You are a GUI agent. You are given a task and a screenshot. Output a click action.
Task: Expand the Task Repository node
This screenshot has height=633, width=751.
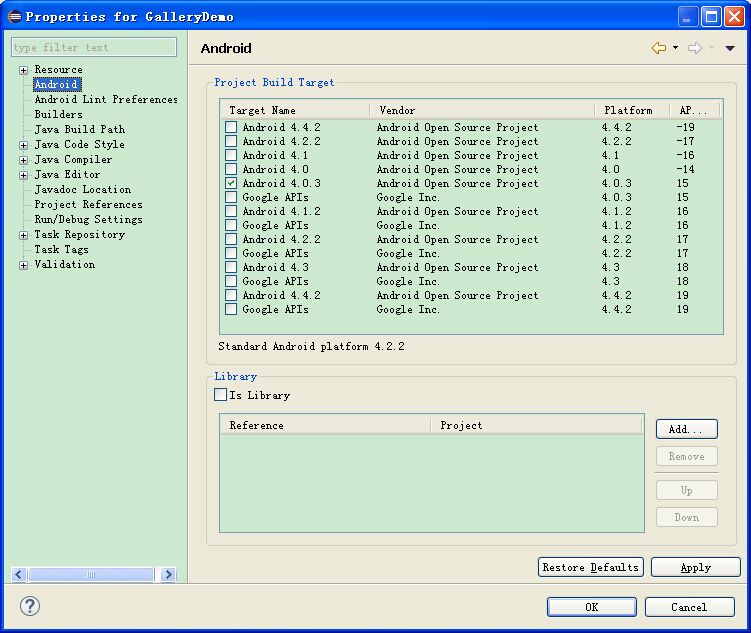[x=23, y=235]
